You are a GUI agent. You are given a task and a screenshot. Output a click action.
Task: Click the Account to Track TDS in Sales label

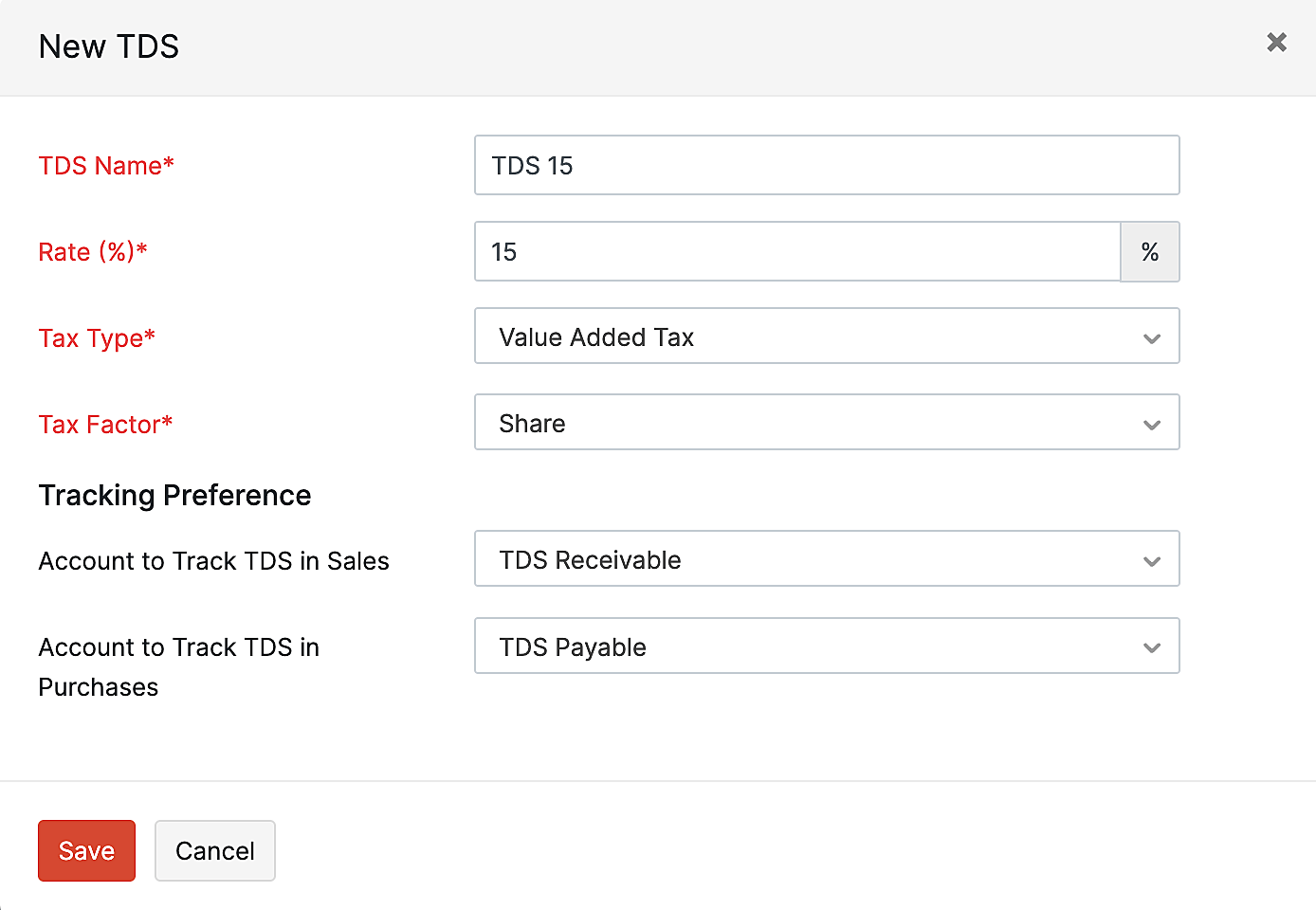(213, 561)
